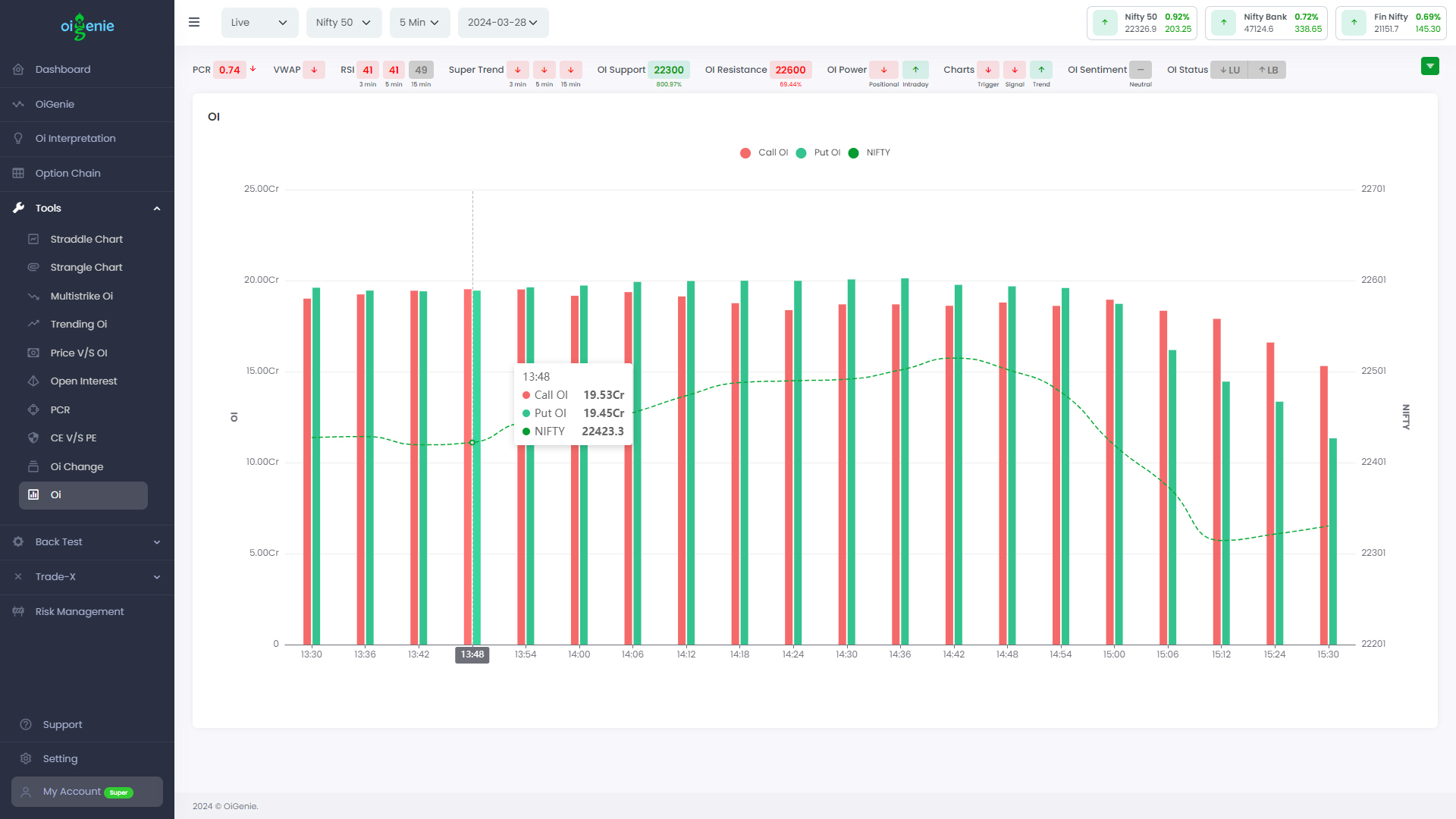Click the OI Status LU button

point(1232,70)
